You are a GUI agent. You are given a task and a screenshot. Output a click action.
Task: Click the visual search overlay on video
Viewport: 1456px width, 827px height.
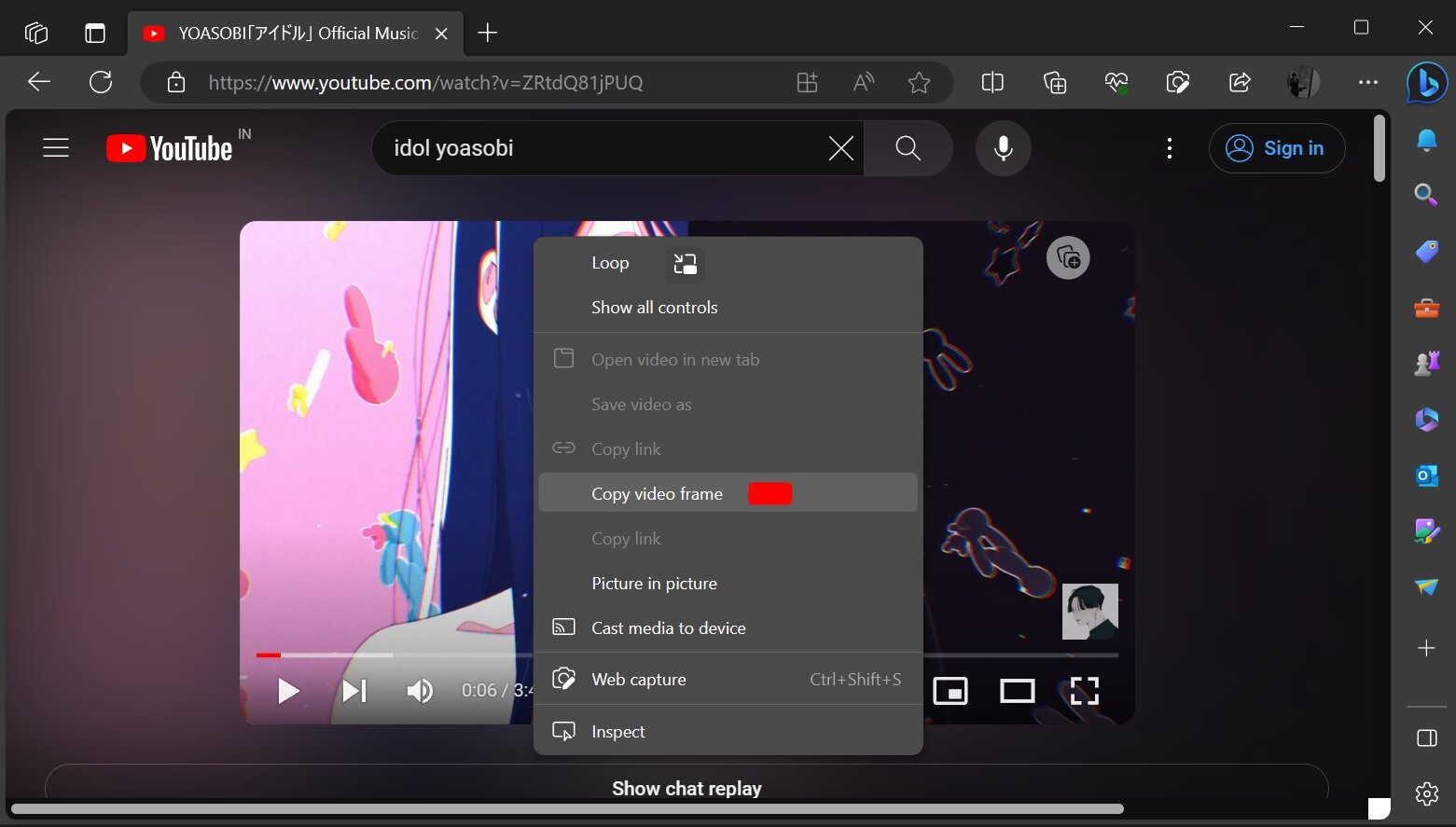click(x=1068, y=257)
